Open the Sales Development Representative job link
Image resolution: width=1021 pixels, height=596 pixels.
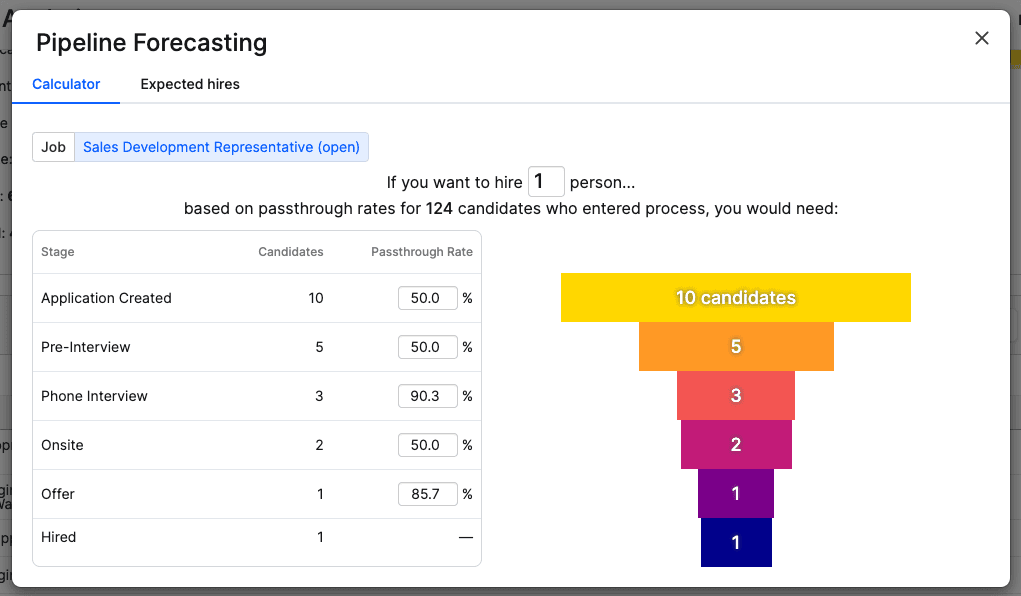221,147
